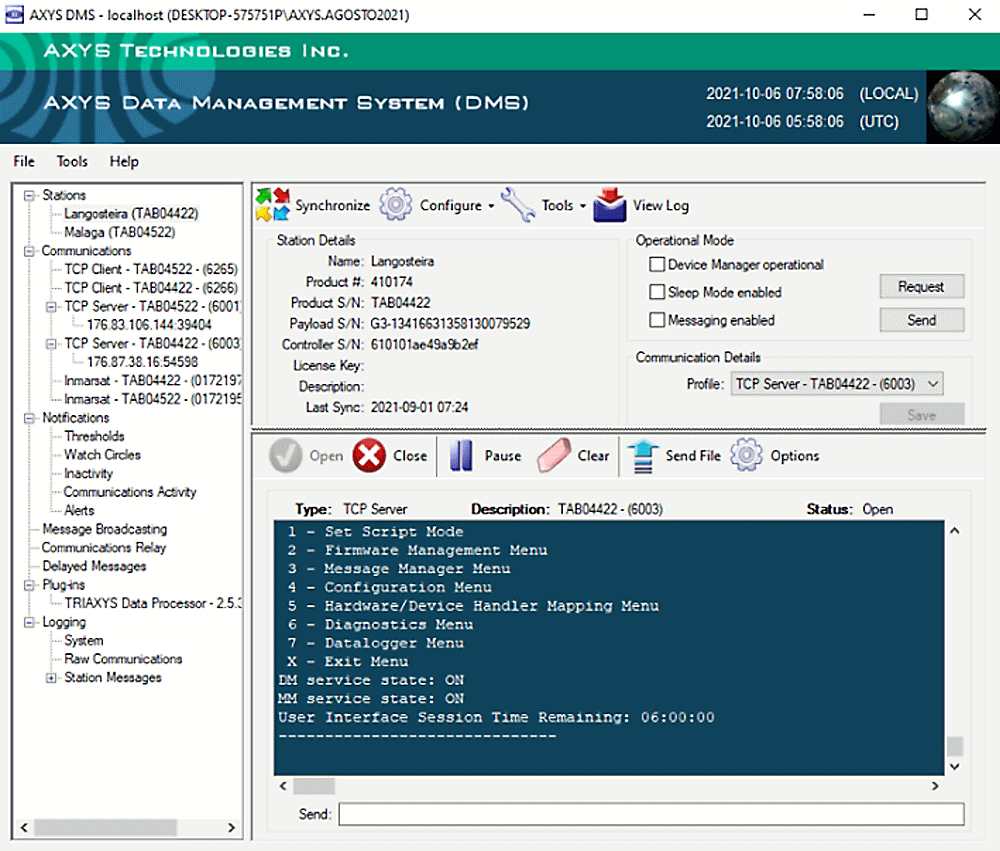
Task: Open the Help menu
Action: coord(124,162)
